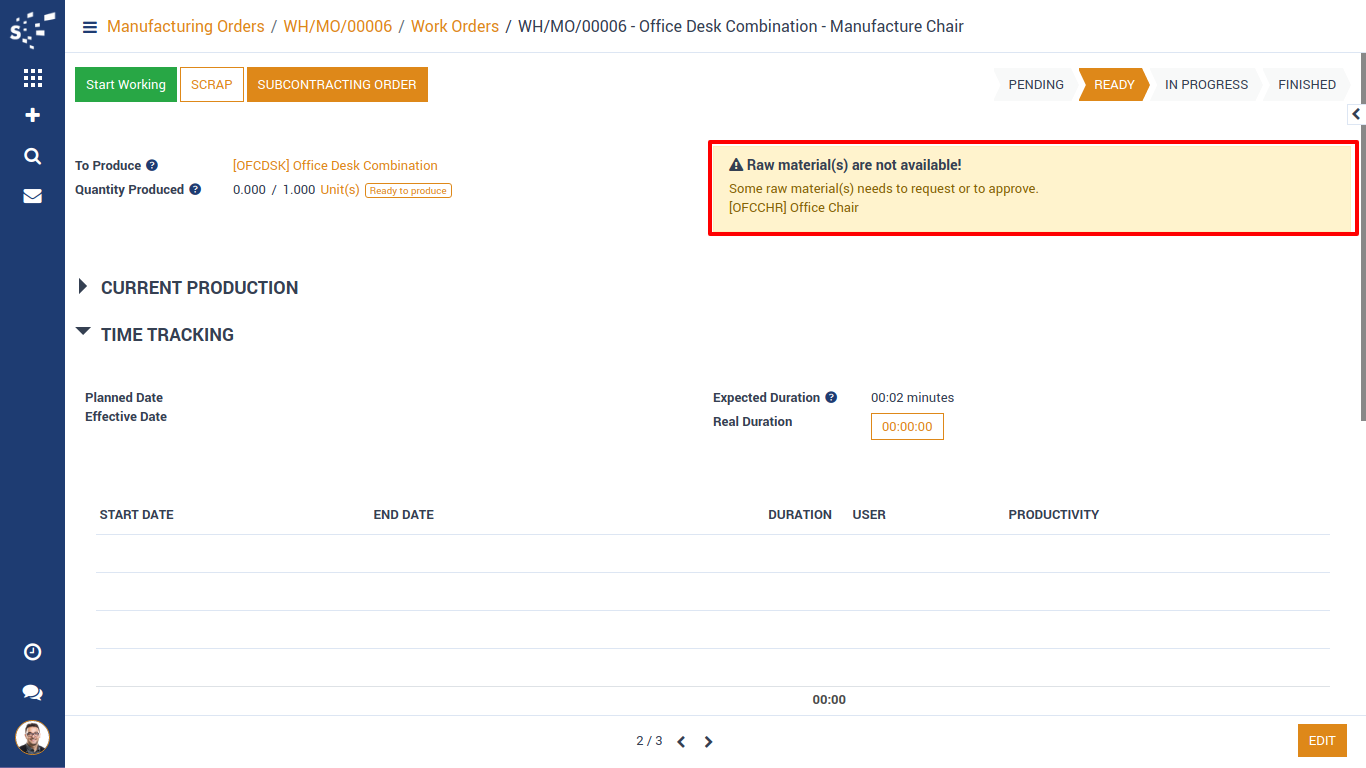
Task: Open the apps grid menu icon
Action: pyautogui.click(x=32, y=78)
